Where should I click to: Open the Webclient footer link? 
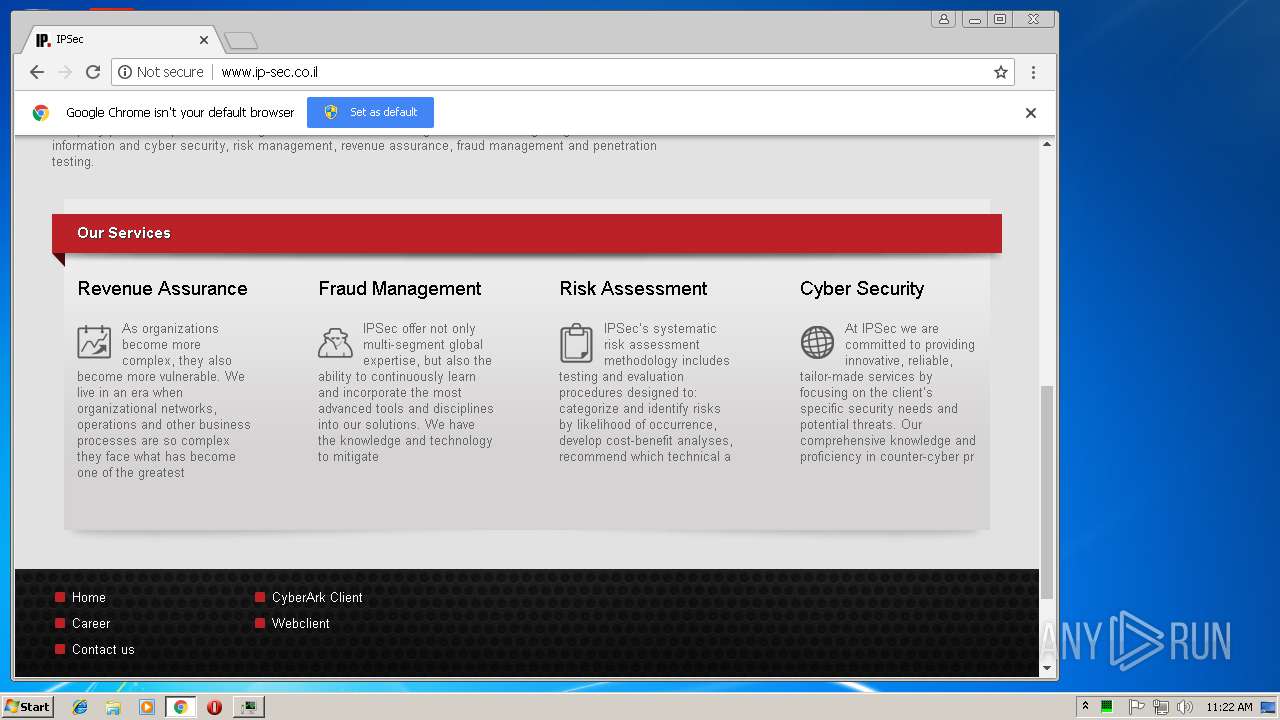pos(300,623)
